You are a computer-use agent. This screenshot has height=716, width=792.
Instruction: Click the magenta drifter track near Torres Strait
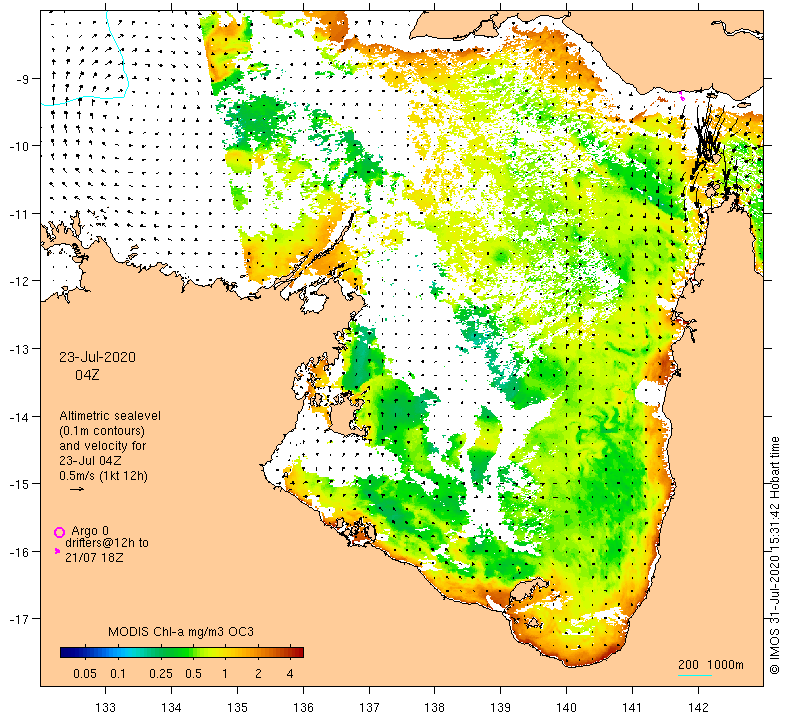click(681, 96)
